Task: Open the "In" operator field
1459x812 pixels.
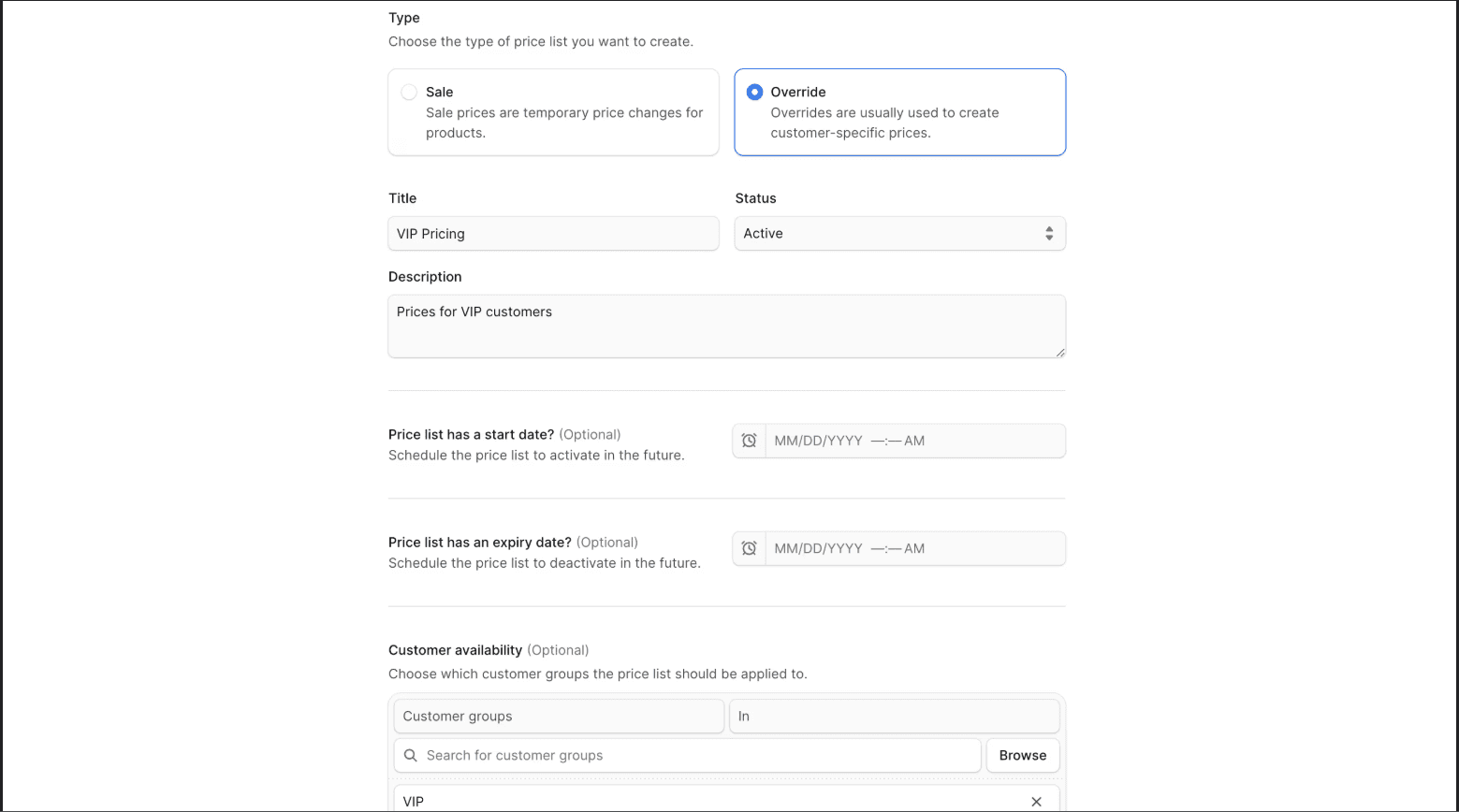Action: (x=894, y=717)
